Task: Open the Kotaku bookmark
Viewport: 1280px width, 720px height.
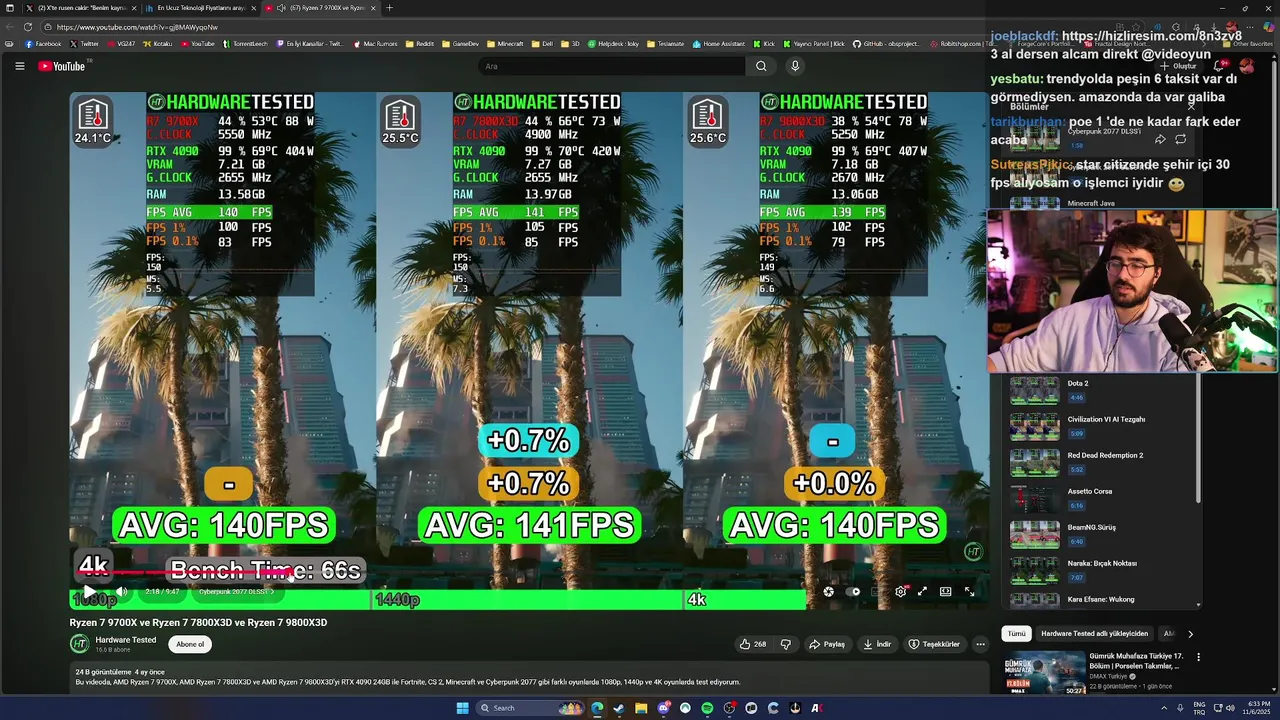Action: 158,44
